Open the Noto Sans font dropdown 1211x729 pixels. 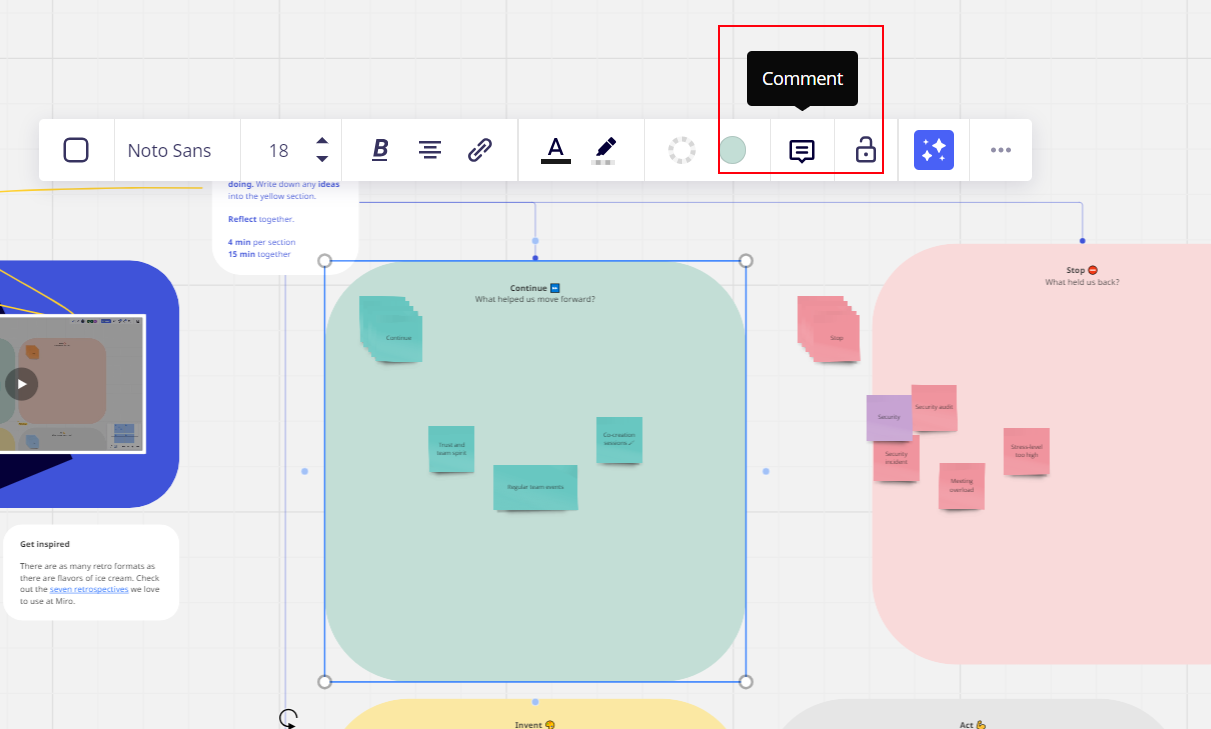(169, 150)
